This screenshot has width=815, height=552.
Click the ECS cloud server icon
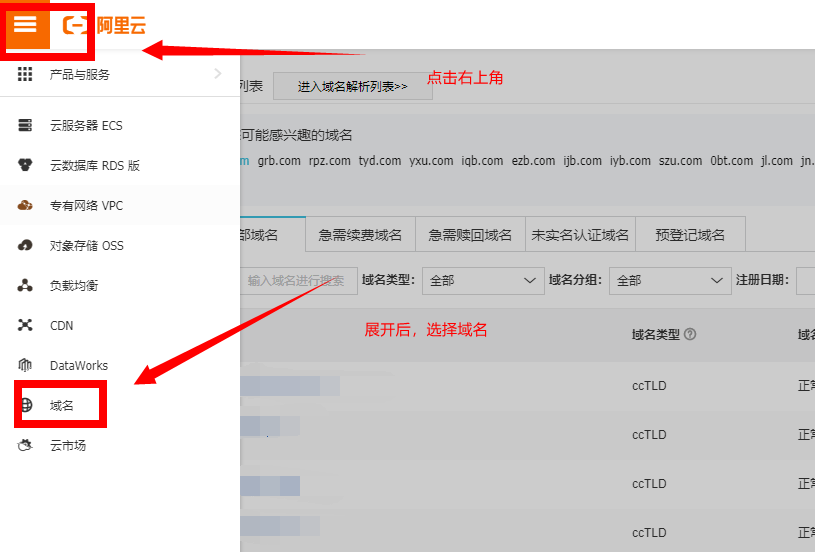[x=25, y=125]
